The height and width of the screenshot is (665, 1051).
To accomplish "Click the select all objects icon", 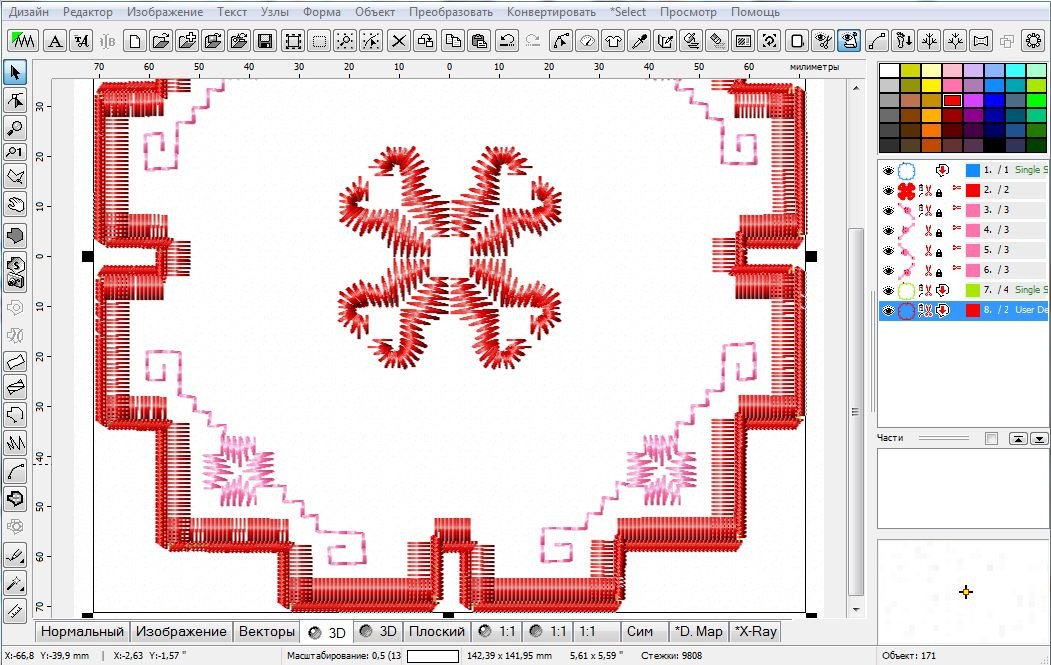I will (x=293, y=41).
